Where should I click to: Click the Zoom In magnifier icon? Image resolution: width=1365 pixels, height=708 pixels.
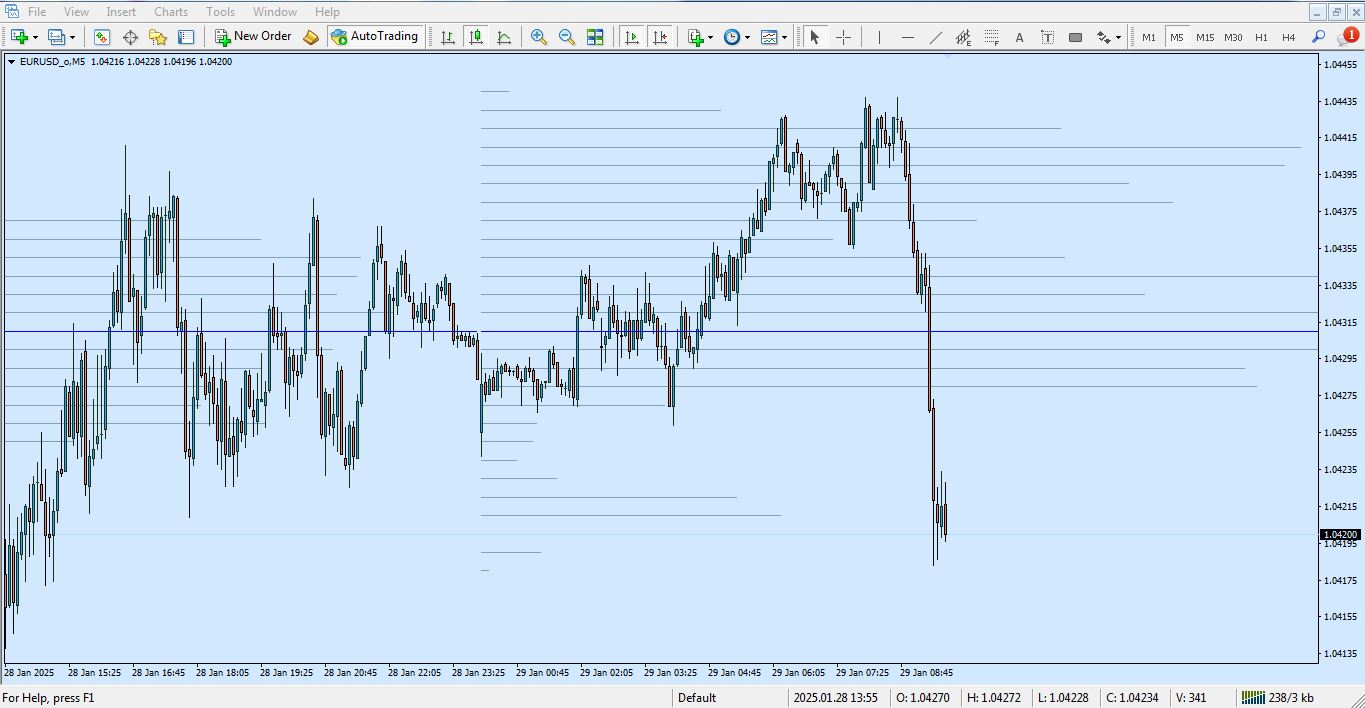click(539, 37)
